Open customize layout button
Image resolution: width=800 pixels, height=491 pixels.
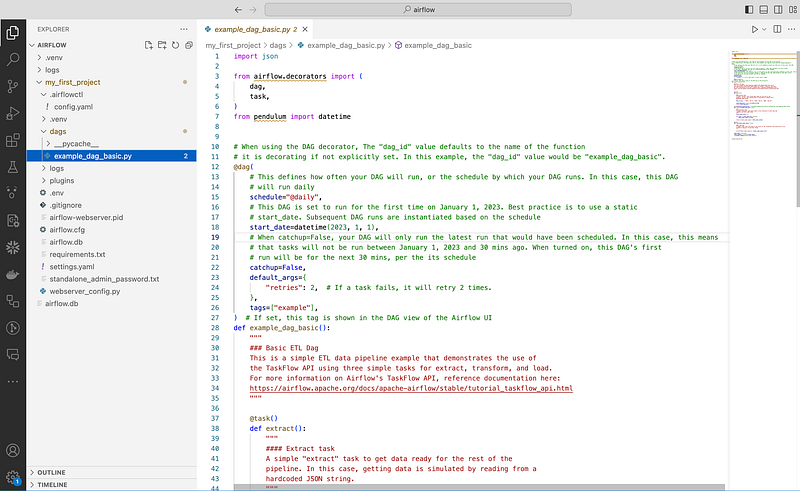point(793,9)
